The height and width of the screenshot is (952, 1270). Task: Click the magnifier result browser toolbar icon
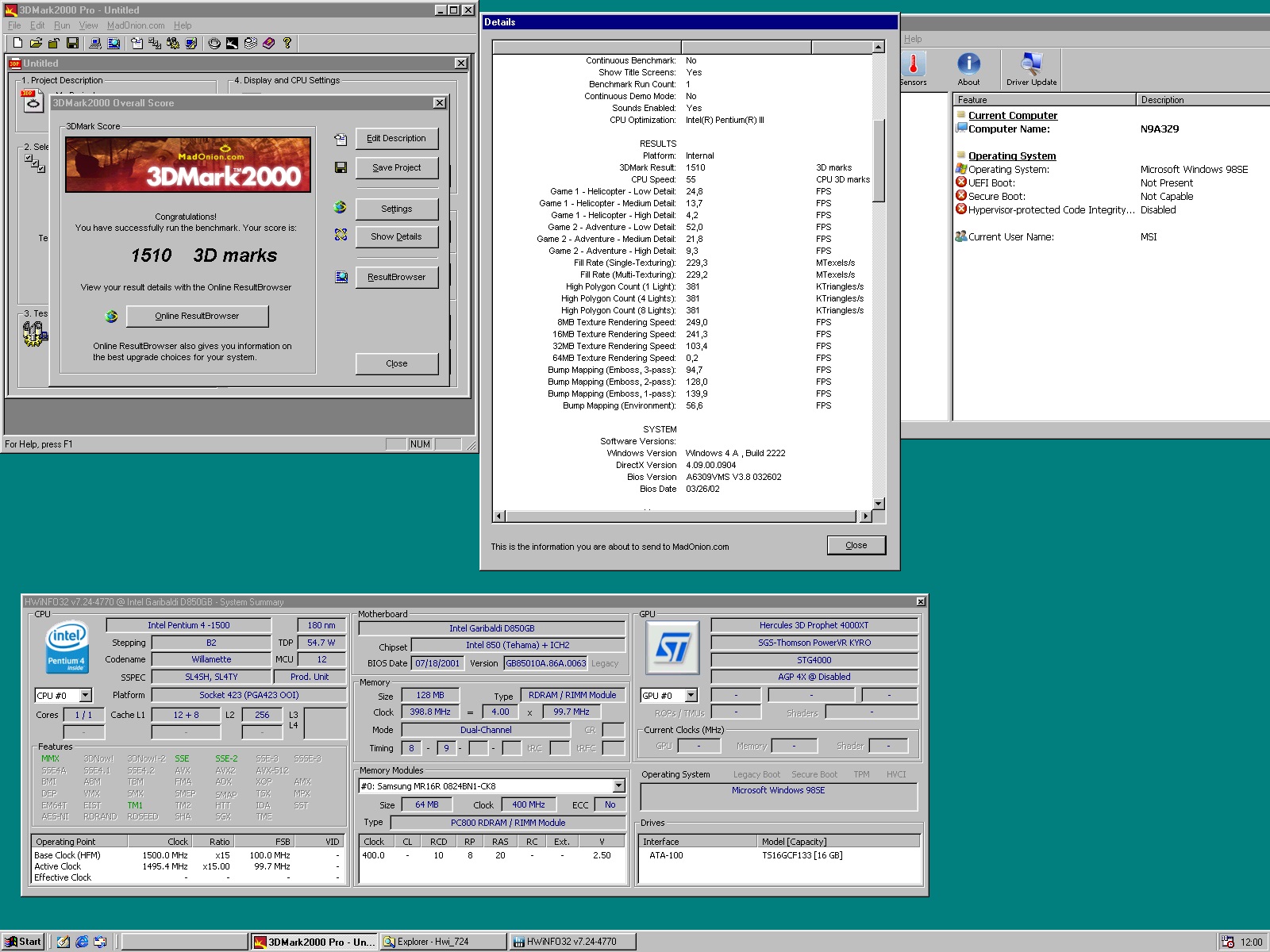114,44
